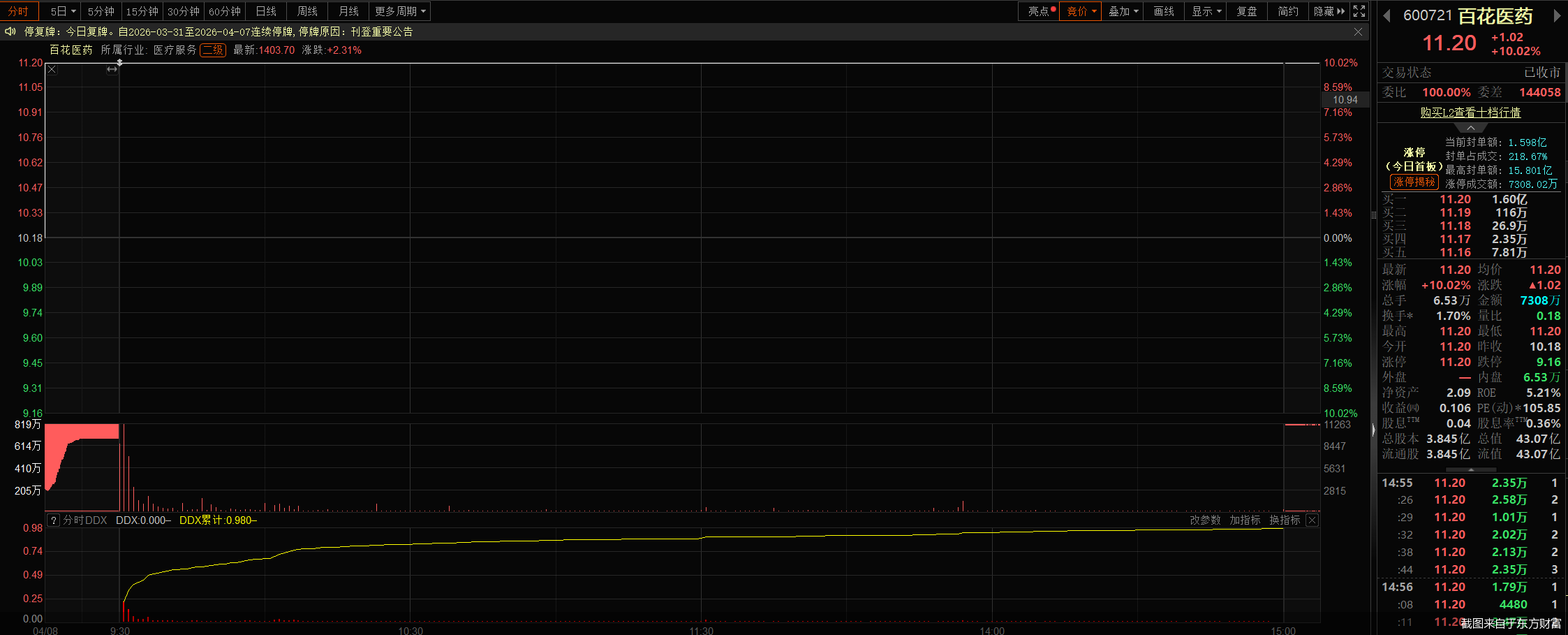Click the 涨停揭秘 button
The image size is (1568, 635).
coord(1414,182)
